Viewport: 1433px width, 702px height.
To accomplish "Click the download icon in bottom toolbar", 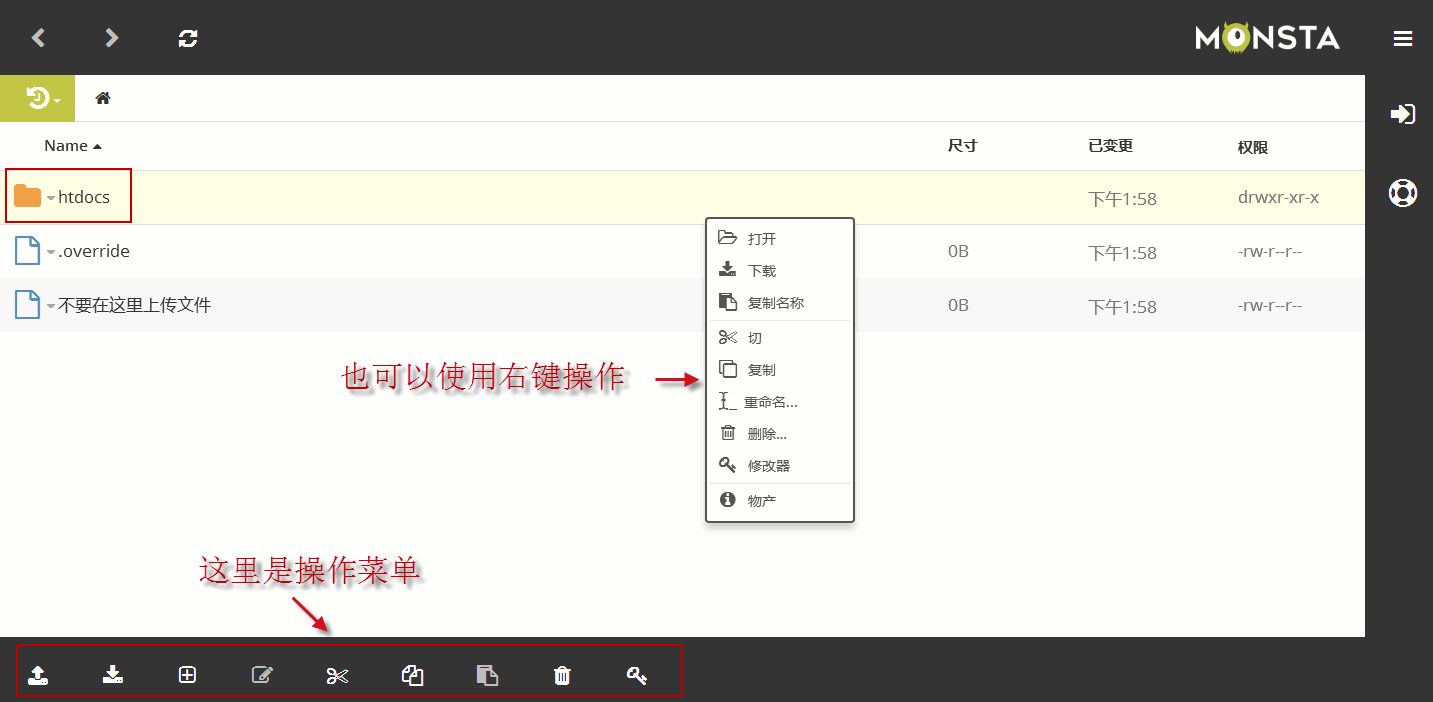I will (x=112, y=675).
